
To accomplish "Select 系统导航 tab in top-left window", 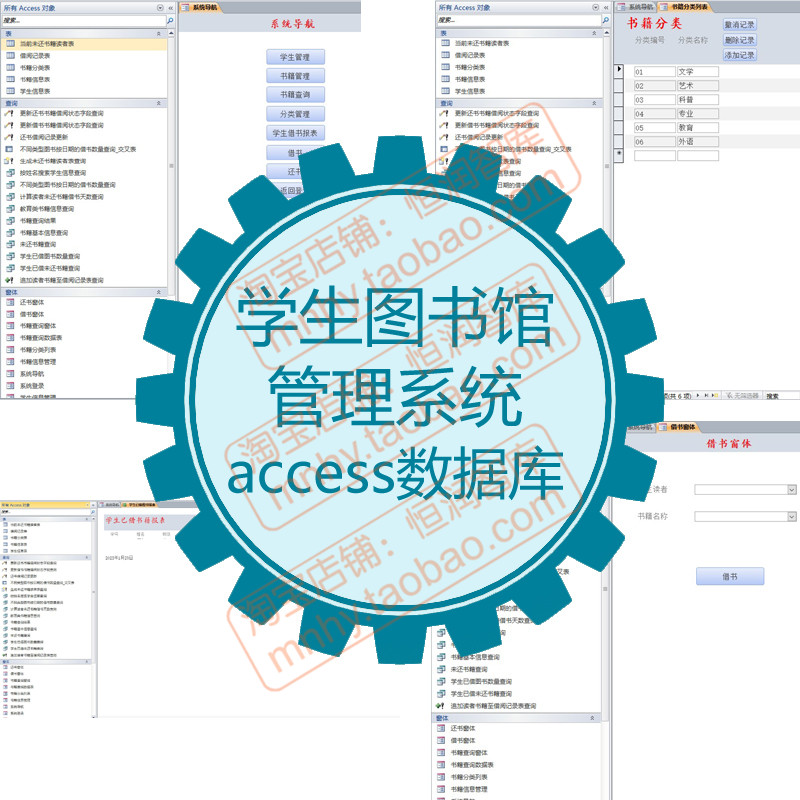I will click(200, 7).
